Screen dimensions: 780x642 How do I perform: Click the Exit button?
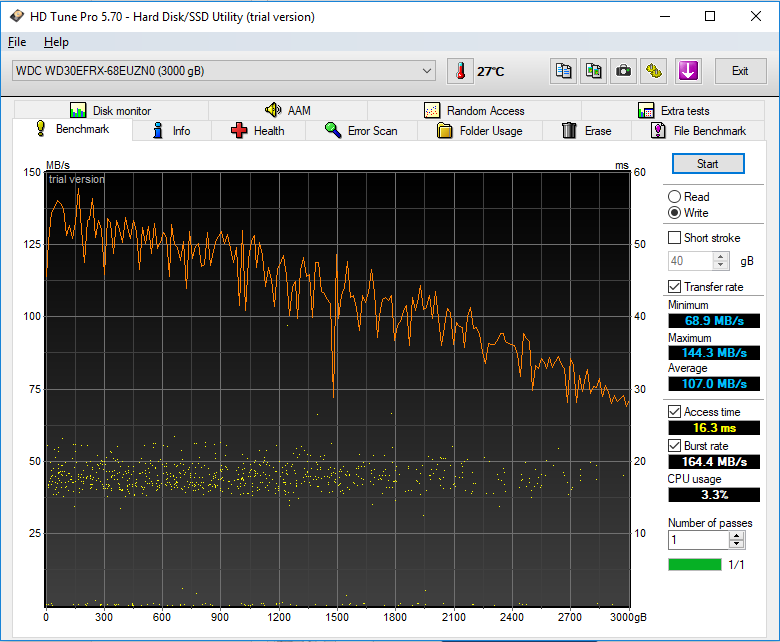click(x=740, y=71)
